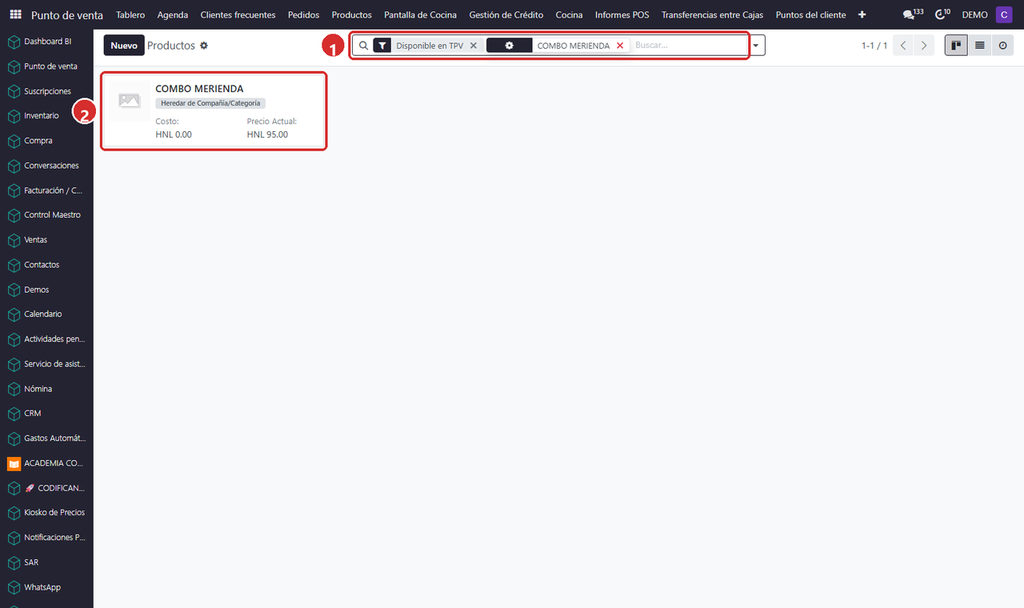The width and height of the screenshot is (1024, 608).
Task: Open Pantalla de Cocina menu
Action: pyautogui.click(x=421, y=14)
